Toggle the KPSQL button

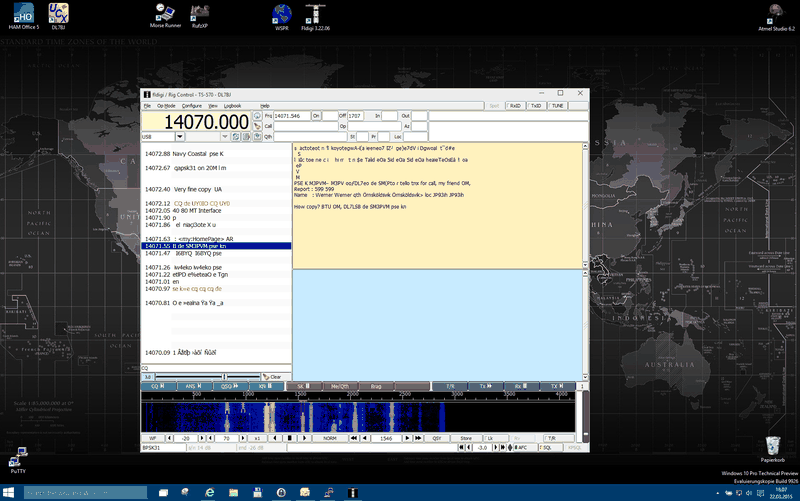[575, 447]
